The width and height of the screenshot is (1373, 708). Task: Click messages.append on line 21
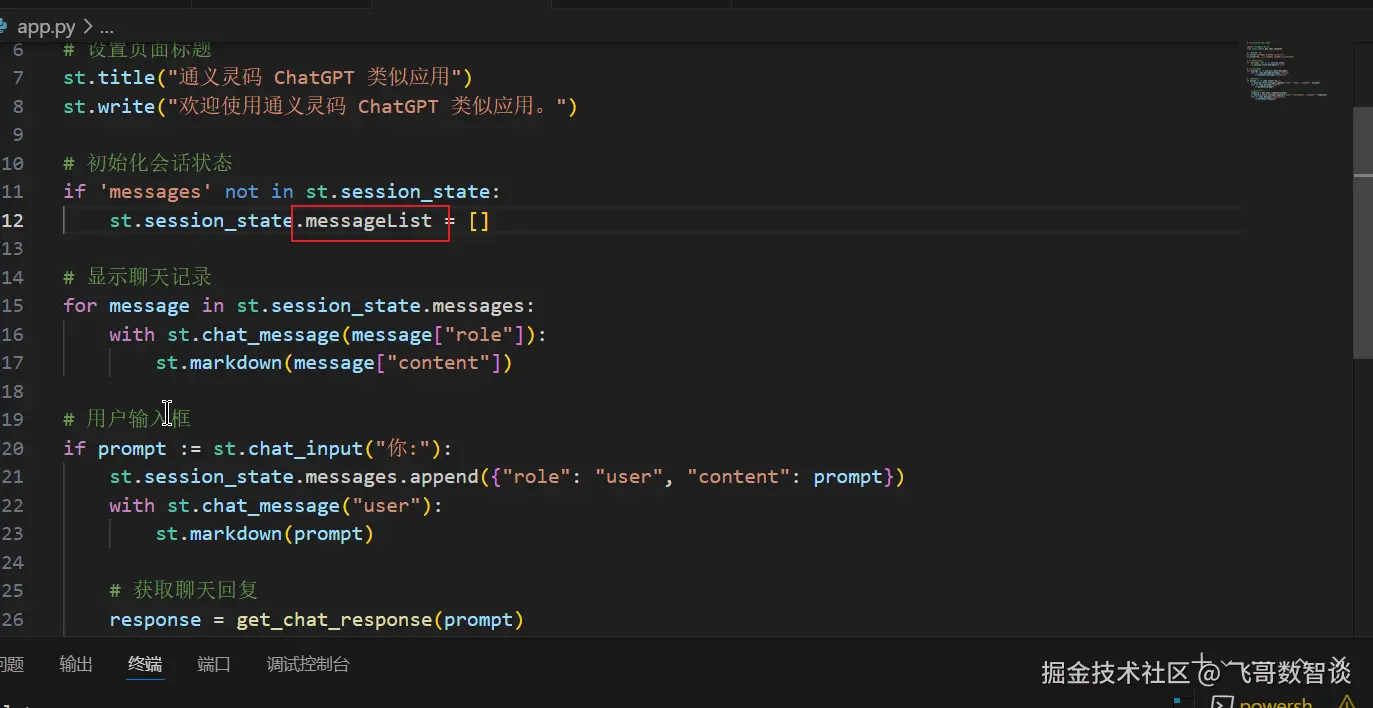[x=392, y=477]
